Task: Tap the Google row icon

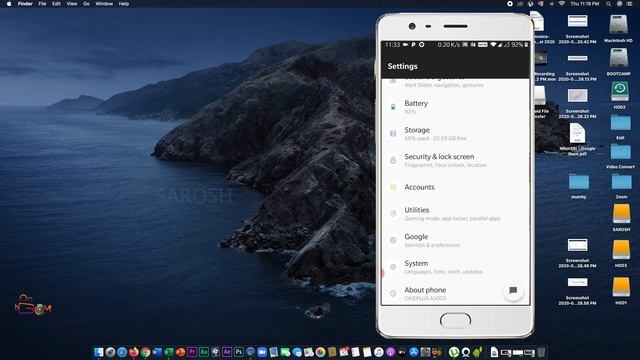Action: tap(393, 240)
